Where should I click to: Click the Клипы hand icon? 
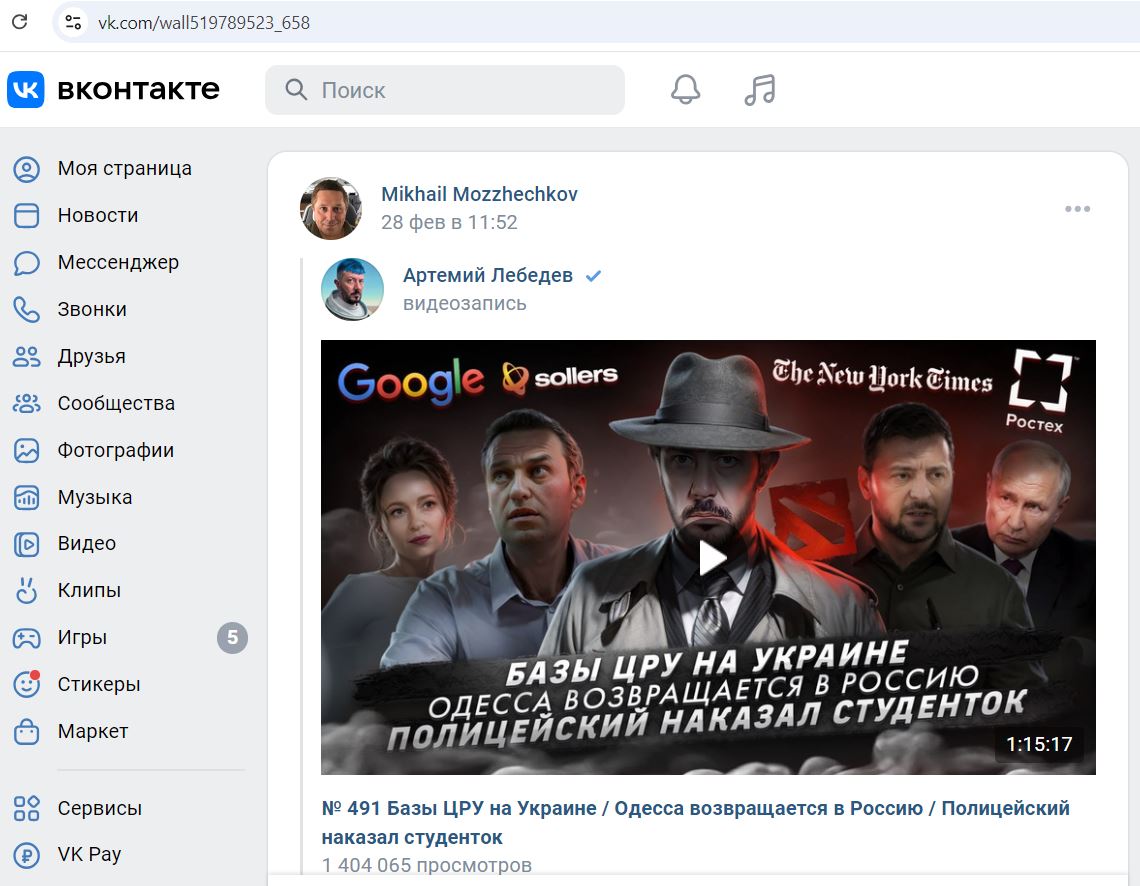tap(27, 590)
